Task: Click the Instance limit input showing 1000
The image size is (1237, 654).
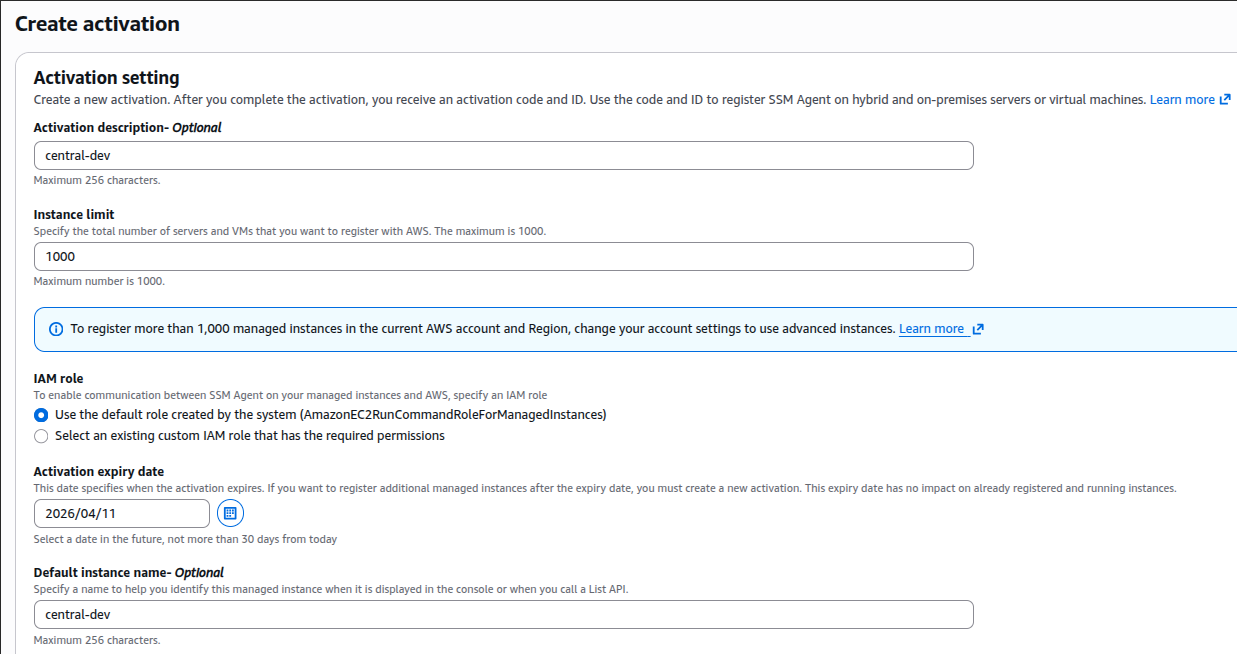Action: (x=503, y=257)
